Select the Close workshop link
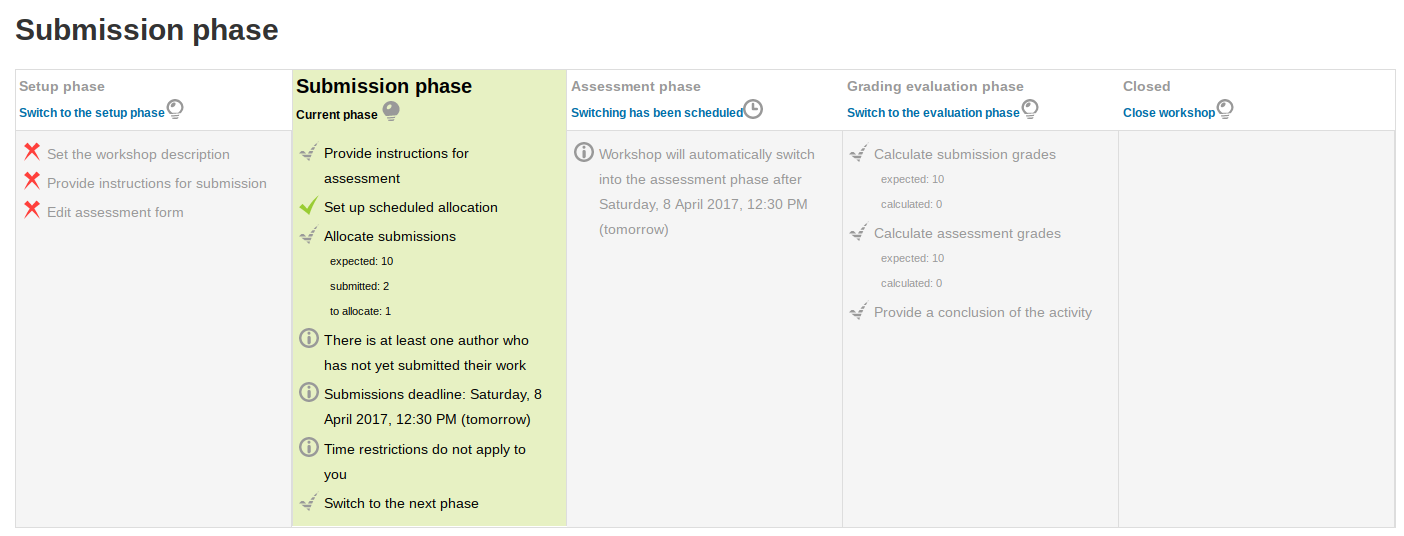 pos(1169,113)
